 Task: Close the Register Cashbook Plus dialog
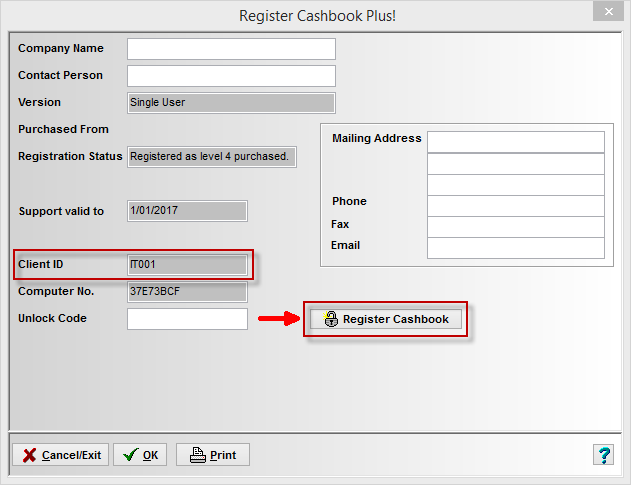608,12
